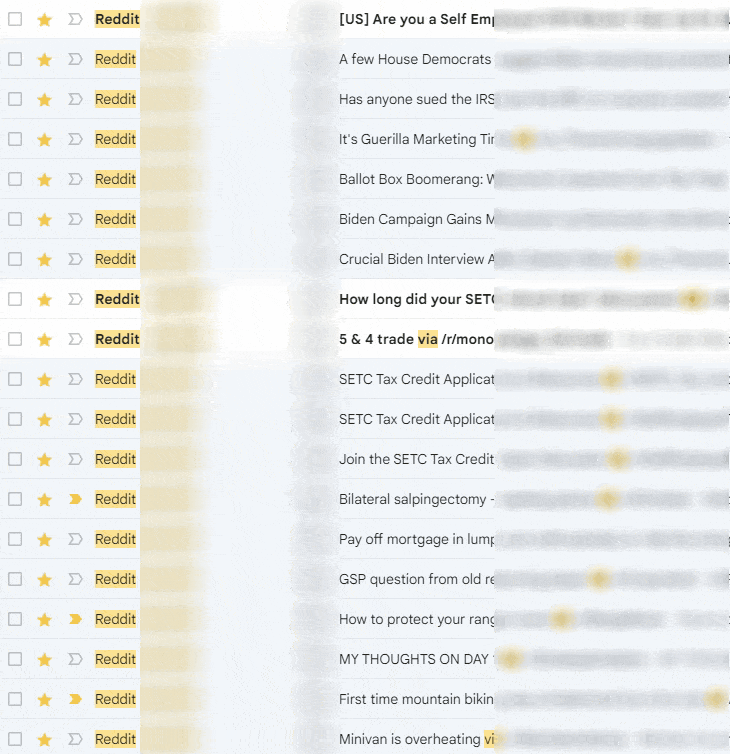Check the 'Crucial Biden Interview' email row
The image size is (730, 754).
[x=15, y=259]
